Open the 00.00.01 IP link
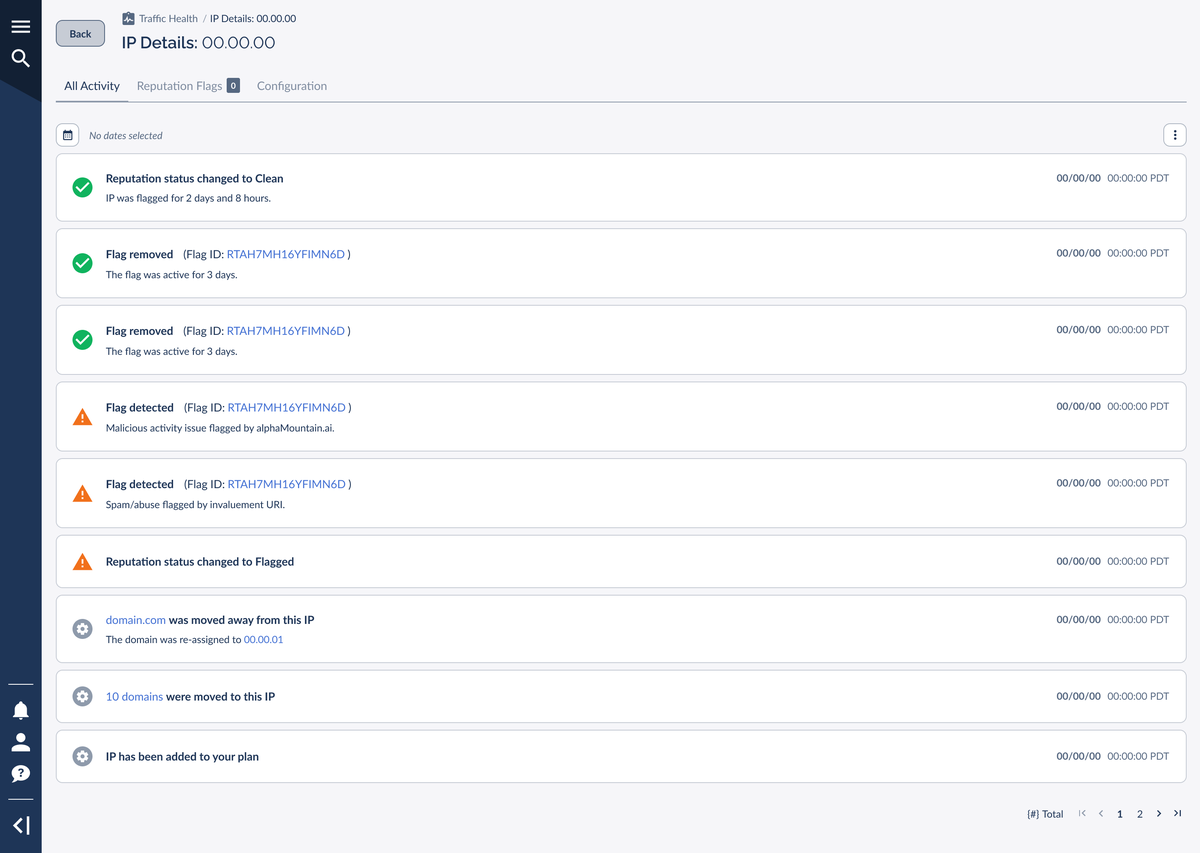Image resolution: width=1200 pixels, height=853 pixels. pyautogui.click(x=264, y=640)
